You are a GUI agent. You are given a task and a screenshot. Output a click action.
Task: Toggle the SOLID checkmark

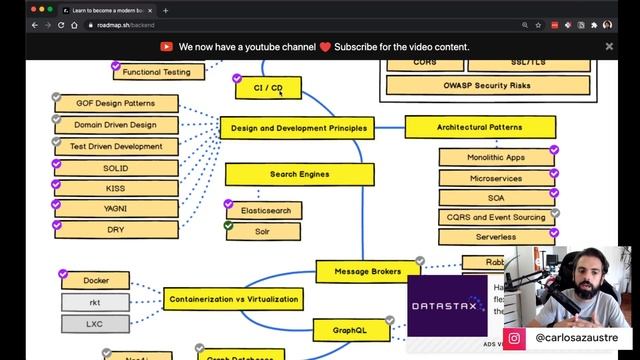click(56, 164)
